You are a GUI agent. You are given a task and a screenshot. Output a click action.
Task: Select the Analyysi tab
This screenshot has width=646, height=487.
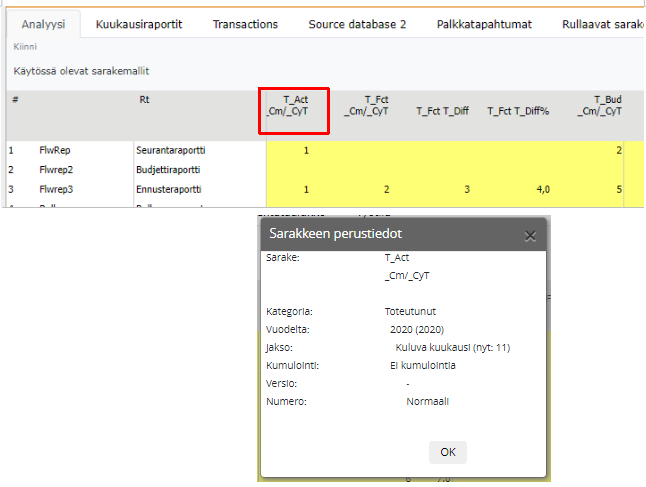tap(43, 24)
